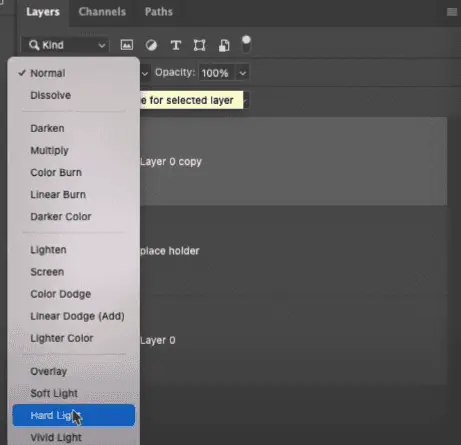The height and width of the screenshot is (445, 461).
Task: Toggle layer filtering on or off
Action: (246, 44)
